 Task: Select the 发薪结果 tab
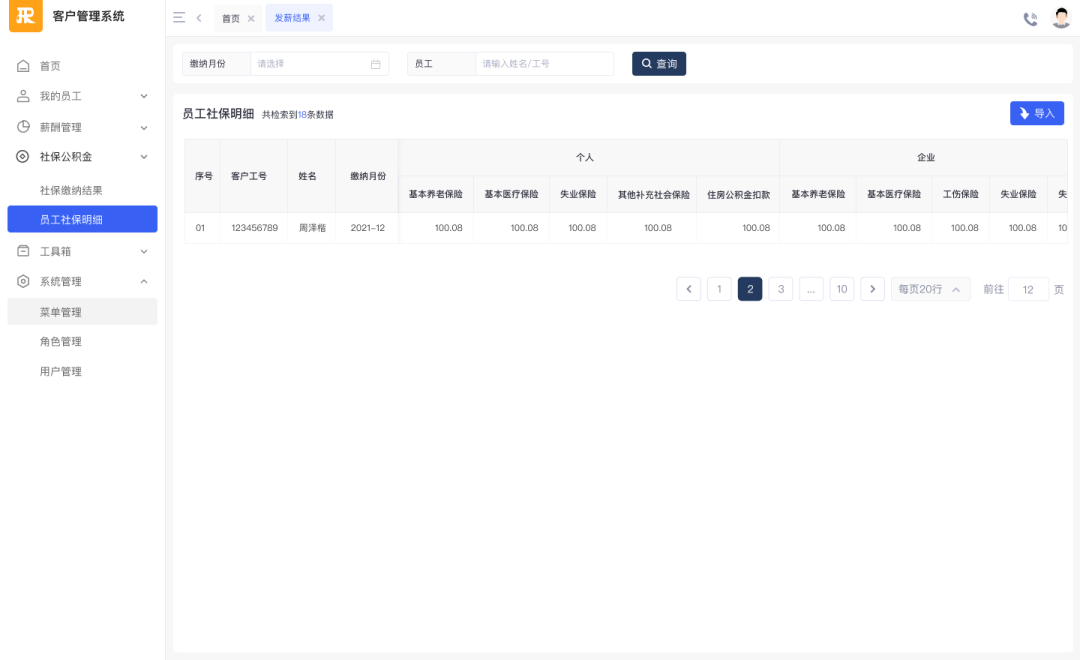pos(293,17)
